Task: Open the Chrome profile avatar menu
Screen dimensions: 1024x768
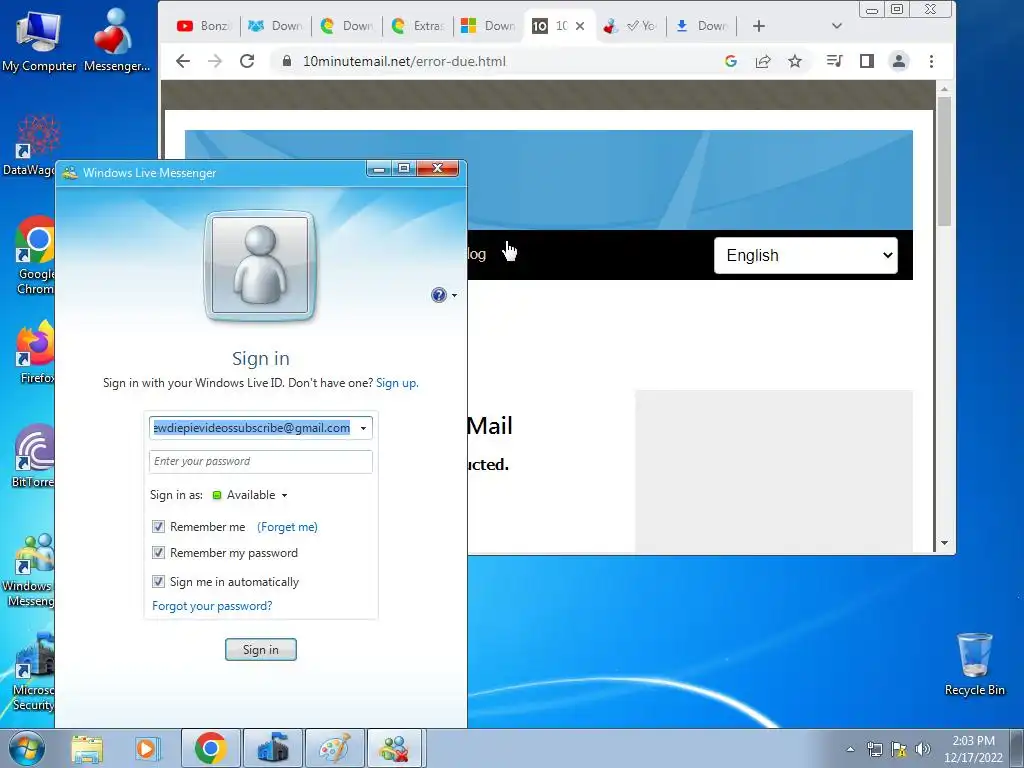Action: 899,61
